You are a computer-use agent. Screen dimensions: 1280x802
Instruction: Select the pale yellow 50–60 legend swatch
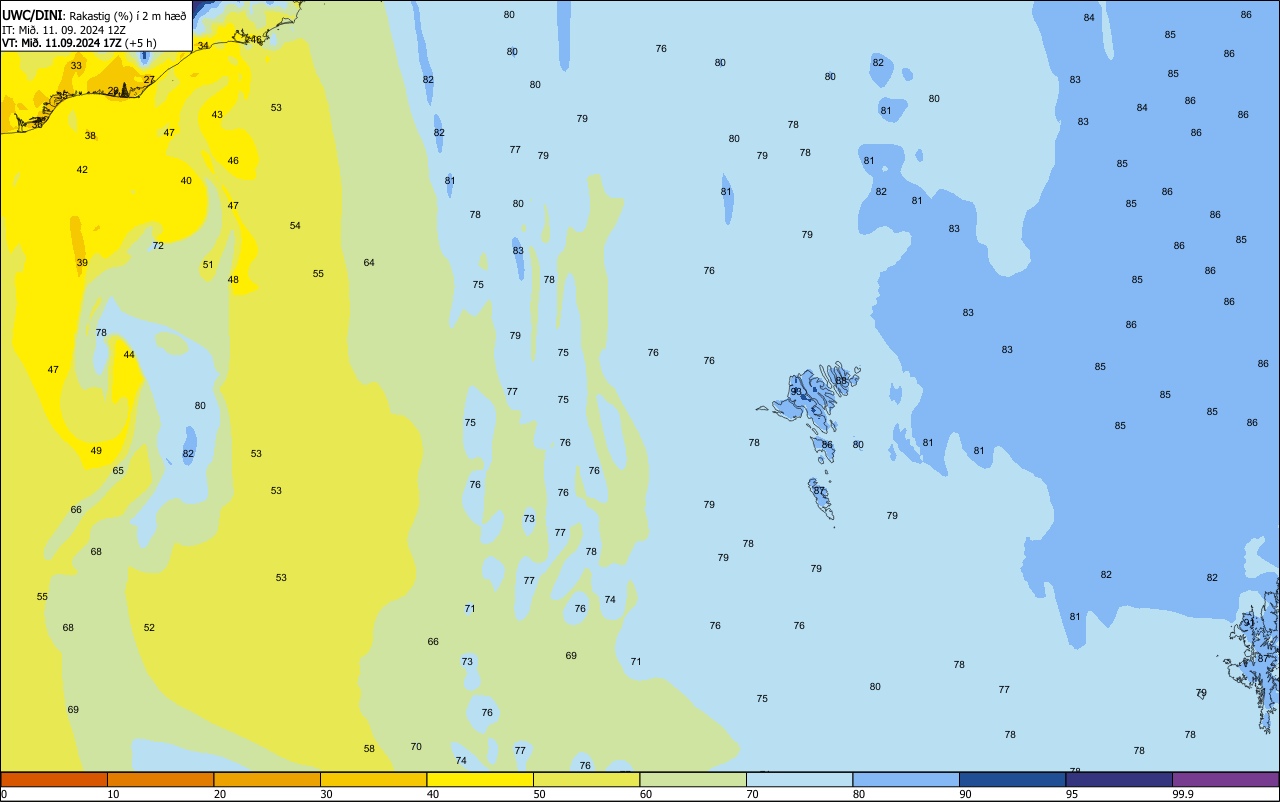point(586,779)
